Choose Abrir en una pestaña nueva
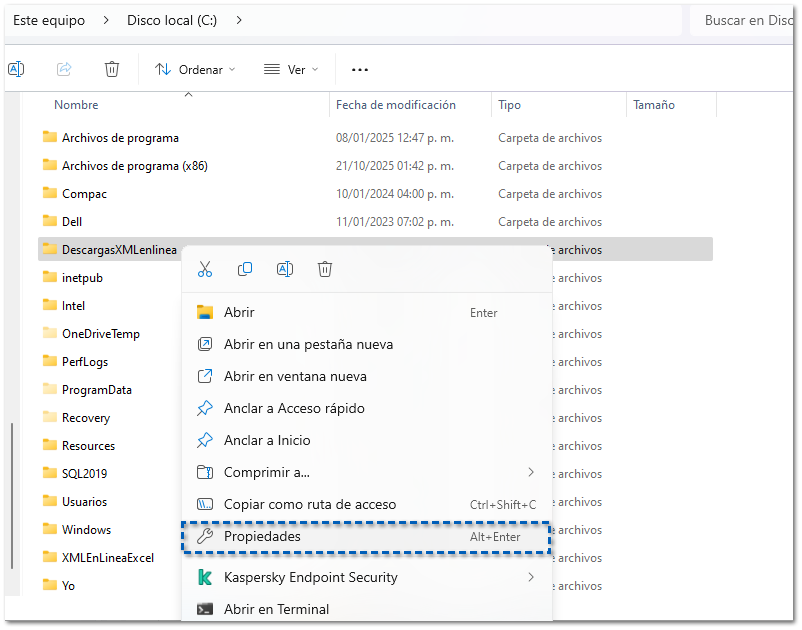802x630 pixels. (x=308, y=344)
